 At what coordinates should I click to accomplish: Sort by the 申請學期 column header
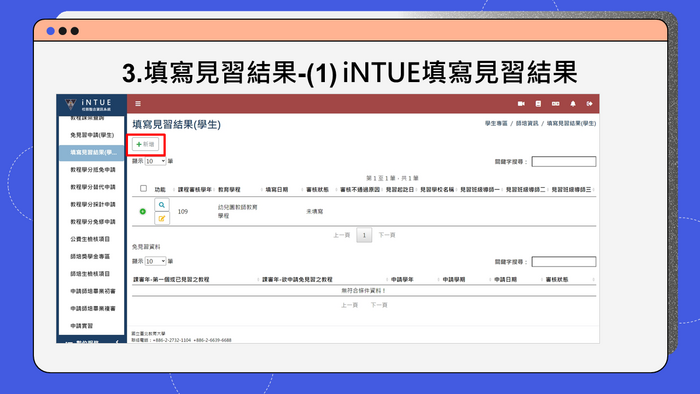454,280
